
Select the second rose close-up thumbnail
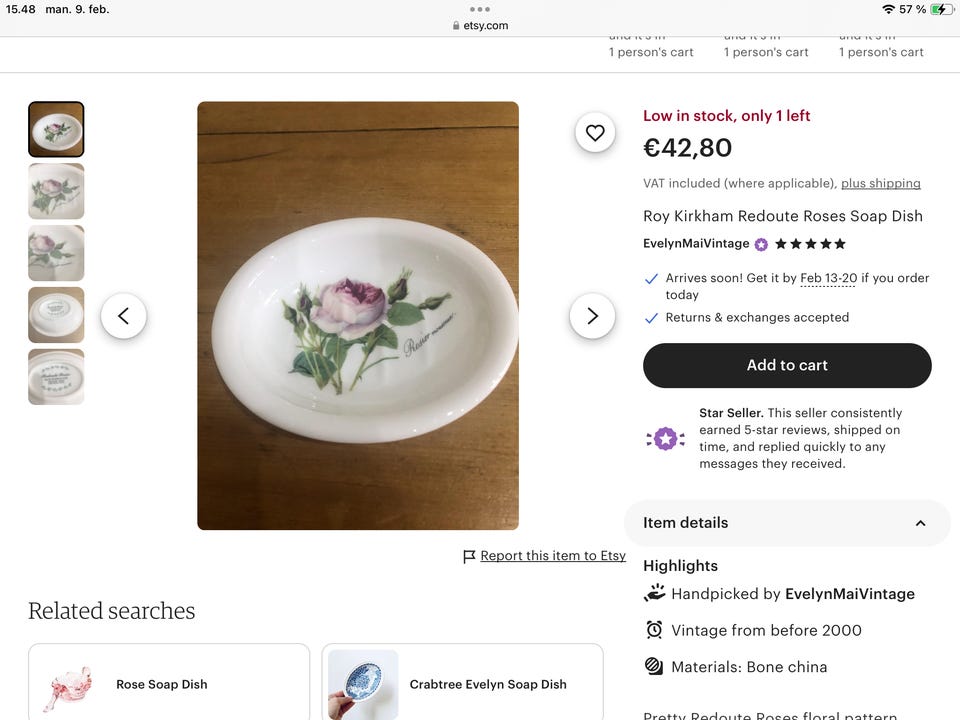tap(56, 191)
